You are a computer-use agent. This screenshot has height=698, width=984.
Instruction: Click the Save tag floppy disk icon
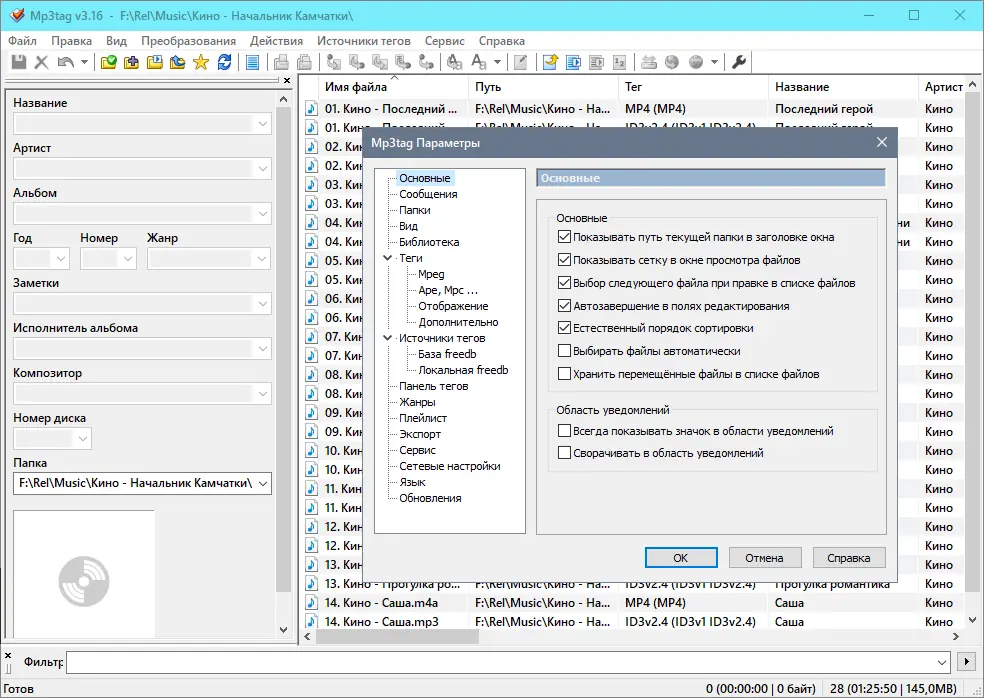pyautogui.click(x=19, y=62)
